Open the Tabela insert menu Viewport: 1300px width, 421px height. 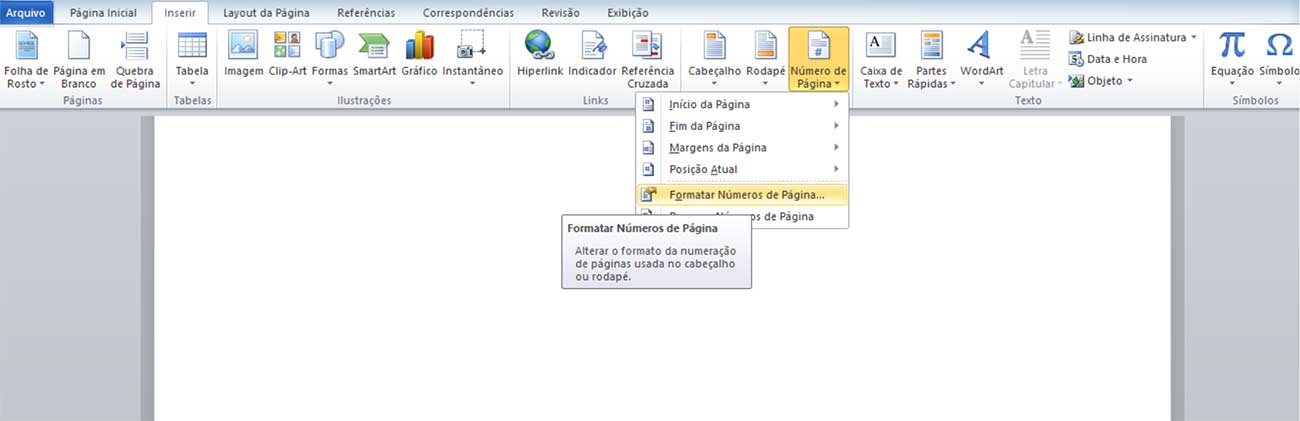192,59
